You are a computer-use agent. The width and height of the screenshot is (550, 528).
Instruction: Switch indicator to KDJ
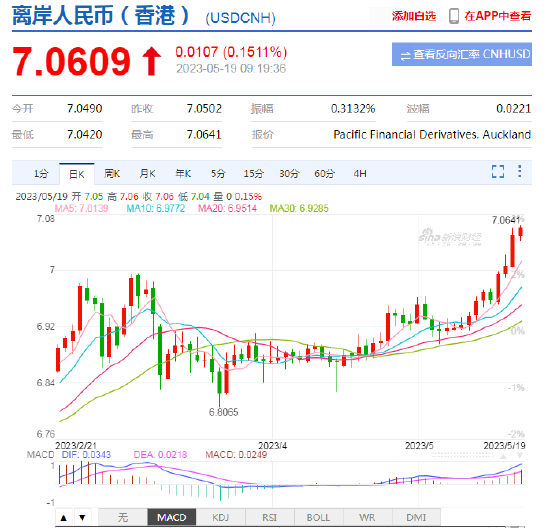[220, 517]
